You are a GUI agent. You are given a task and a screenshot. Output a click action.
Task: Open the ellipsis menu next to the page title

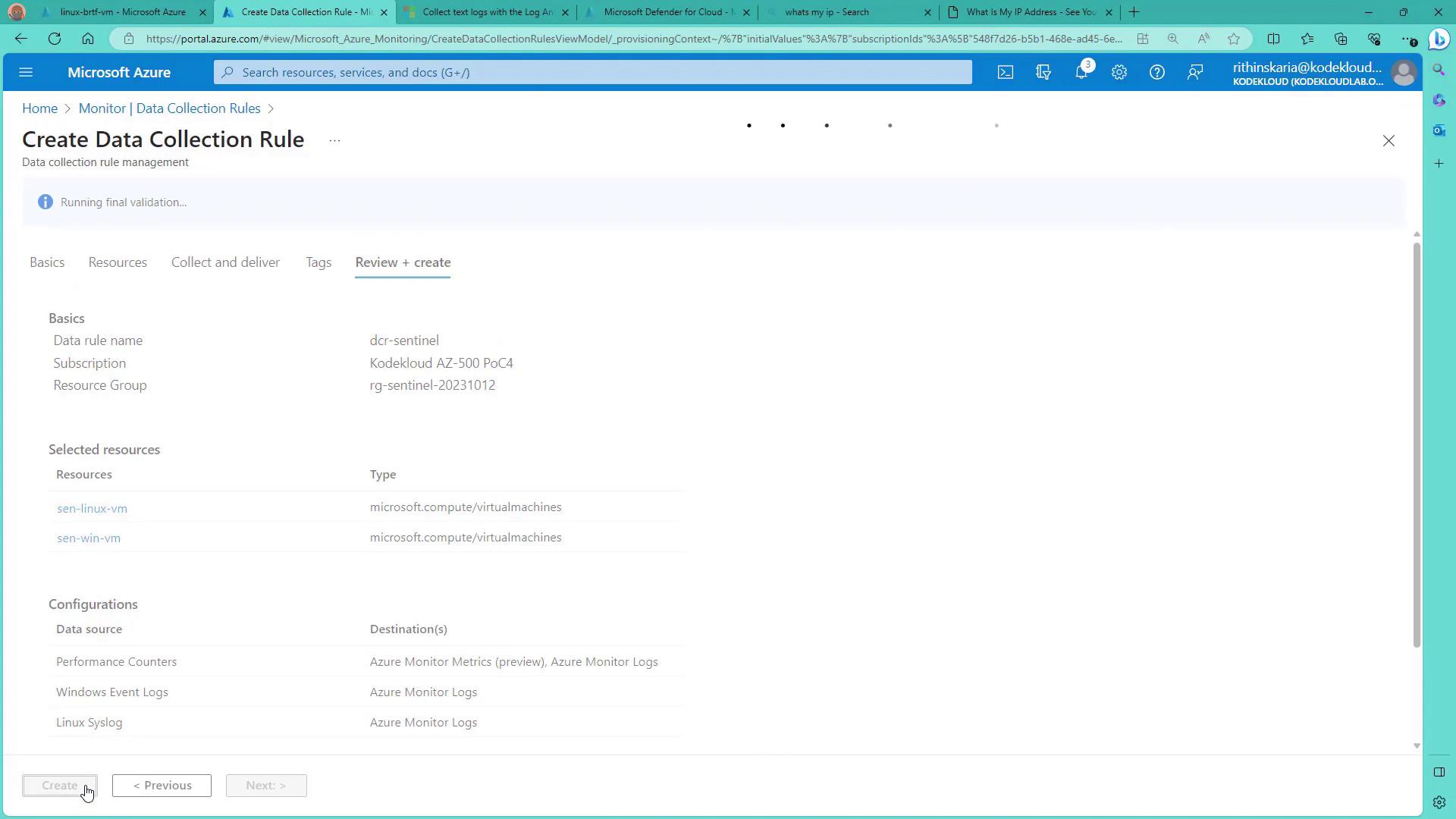[334, 140]
